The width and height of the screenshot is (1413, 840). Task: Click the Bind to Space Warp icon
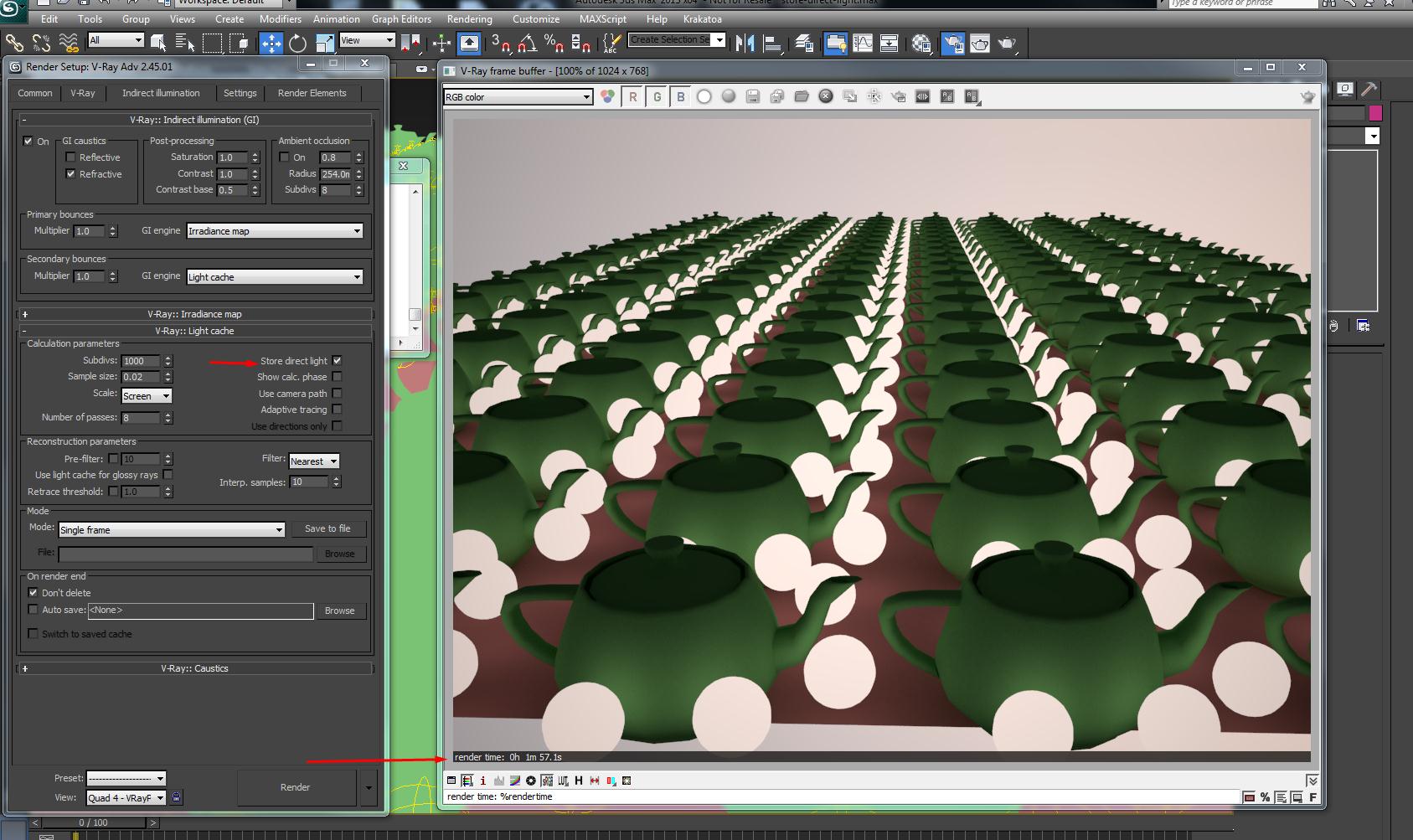[x=69, y=43]
